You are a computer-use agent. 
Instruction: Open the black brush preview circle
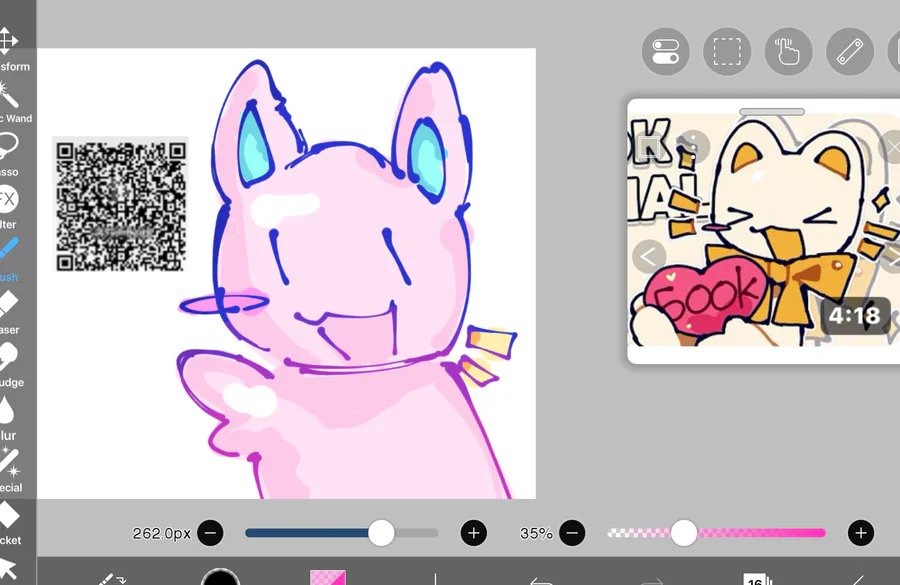coord(220,576)
